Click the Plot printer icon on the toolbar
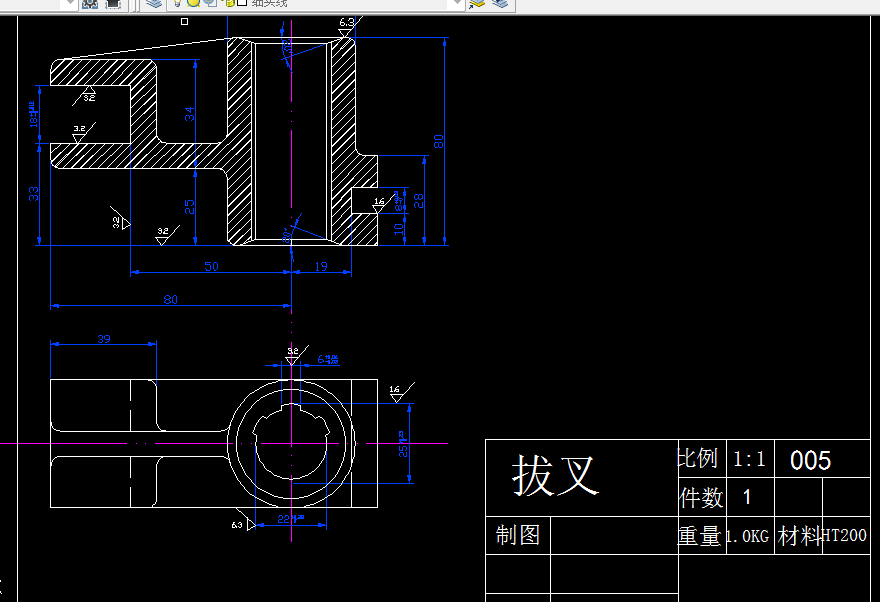The image size is (880, 602). (x=112, y=6)
